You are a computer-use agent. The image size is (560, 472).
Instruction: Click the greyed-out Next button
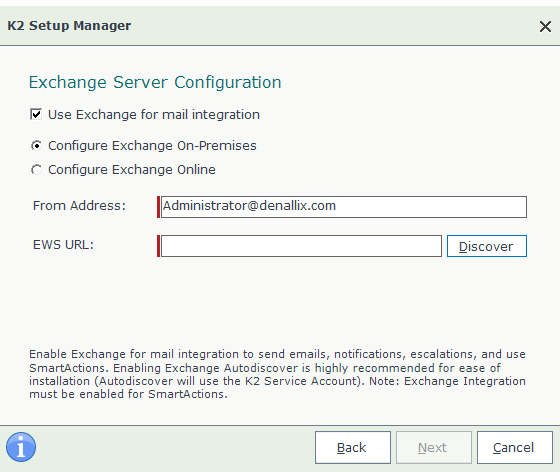(x=434, y=447)
